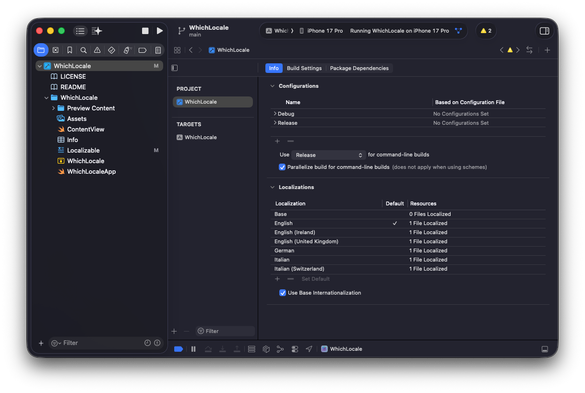This screenshot has width=585, height=393.
Task: Toggle the debug area at bottom right
Action: (x=545, y=349)
